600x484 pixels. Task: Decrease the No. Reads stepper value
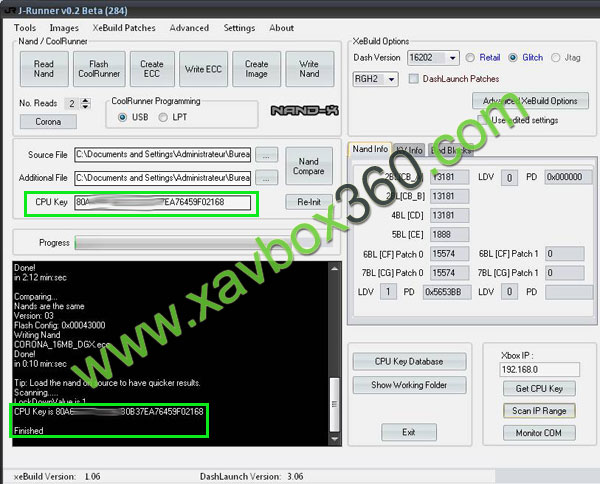[x=86, y=106]
